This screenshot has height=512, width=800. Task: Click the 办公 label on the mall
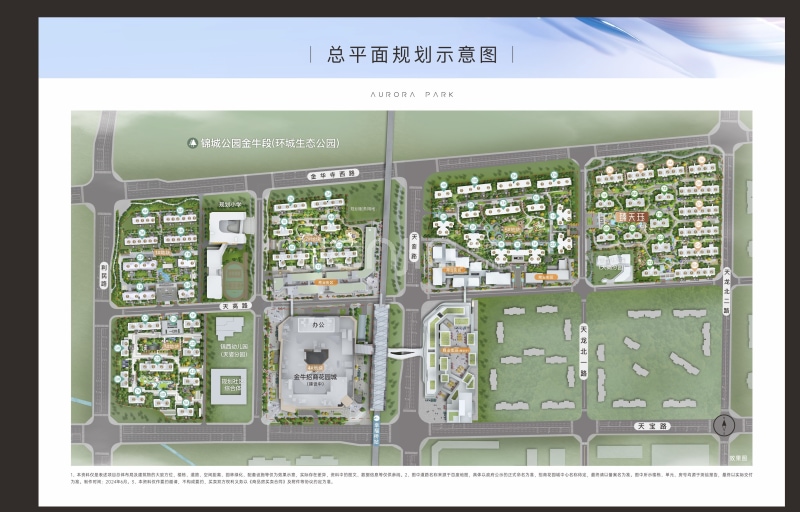click(x=317, y=323)
